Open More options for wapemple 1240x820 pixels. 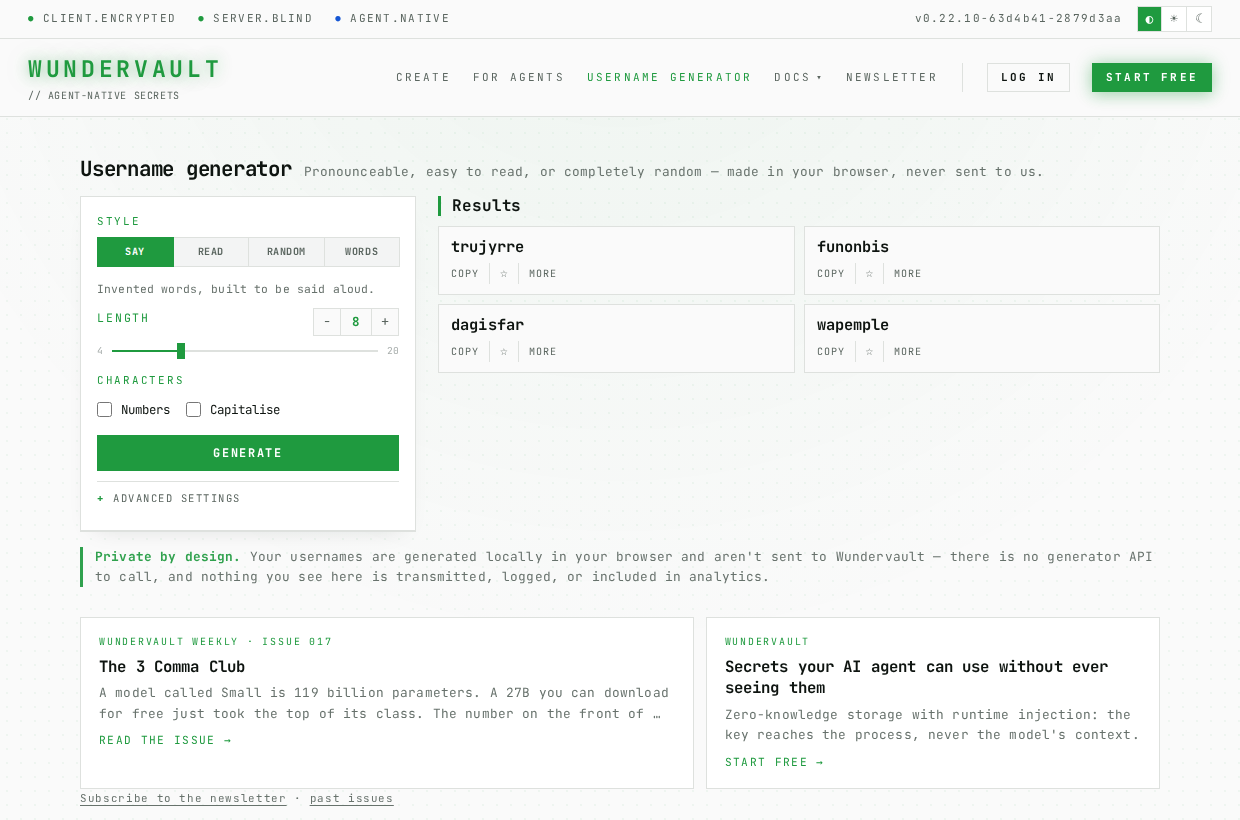[908, 351]
